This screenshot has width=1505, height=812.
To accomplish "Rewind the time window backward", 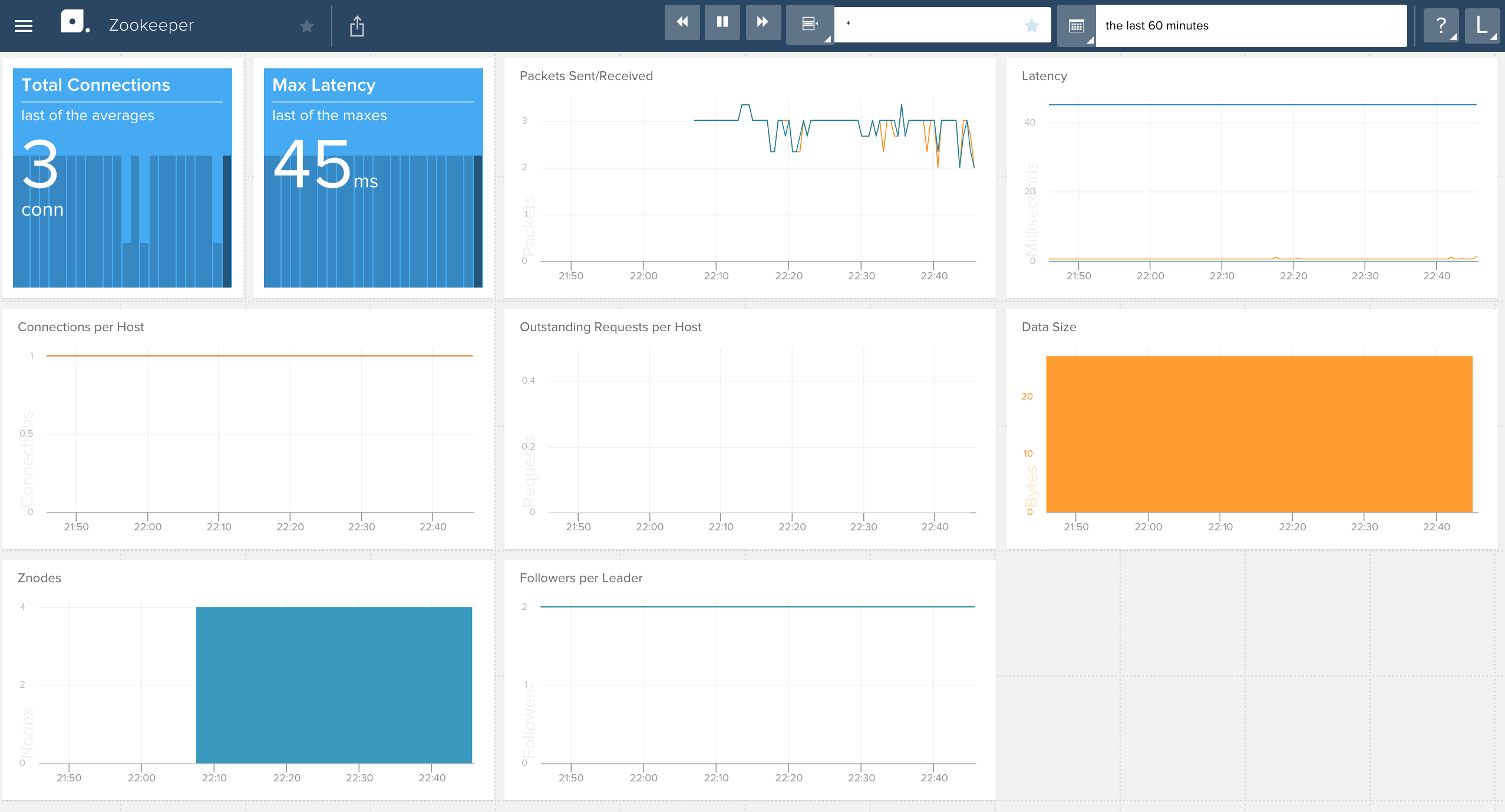I will click(682, 22).
